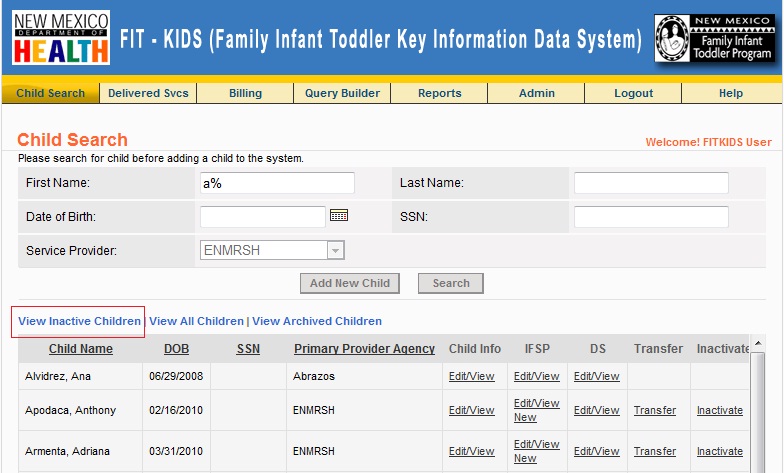The height and width of the screenshot is (473, 784).
Task: Open Child Info Edit/View for Apodaca, Anthony
Action: 472,410
